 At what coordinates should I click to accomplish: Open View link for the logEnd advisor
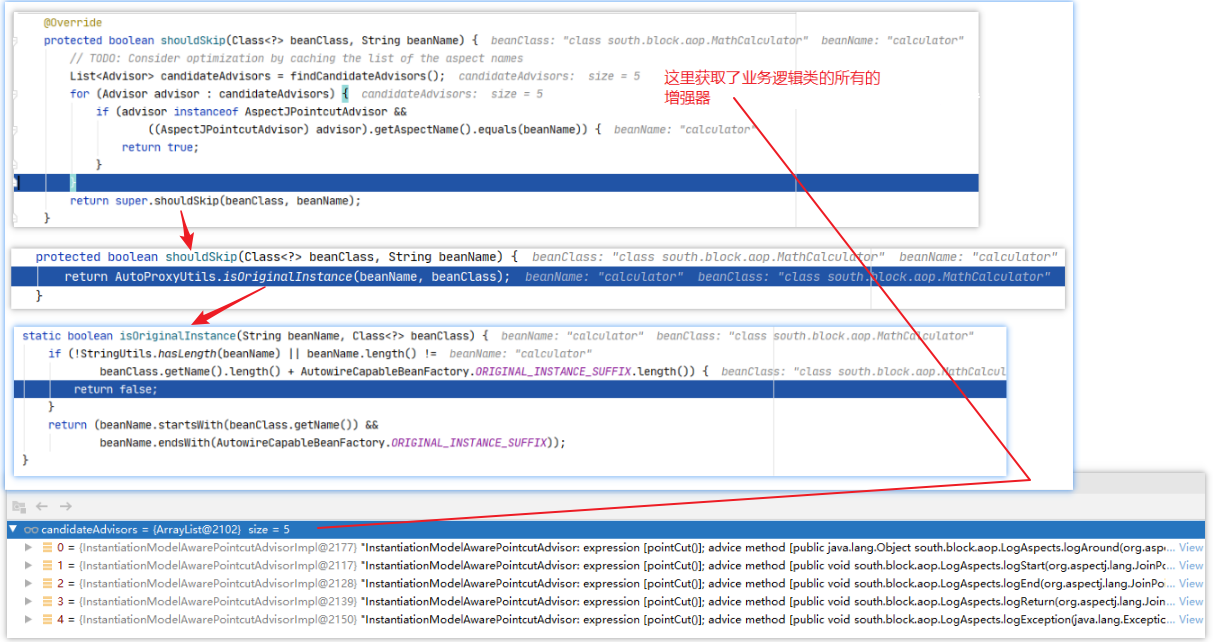click(1191, 583)
